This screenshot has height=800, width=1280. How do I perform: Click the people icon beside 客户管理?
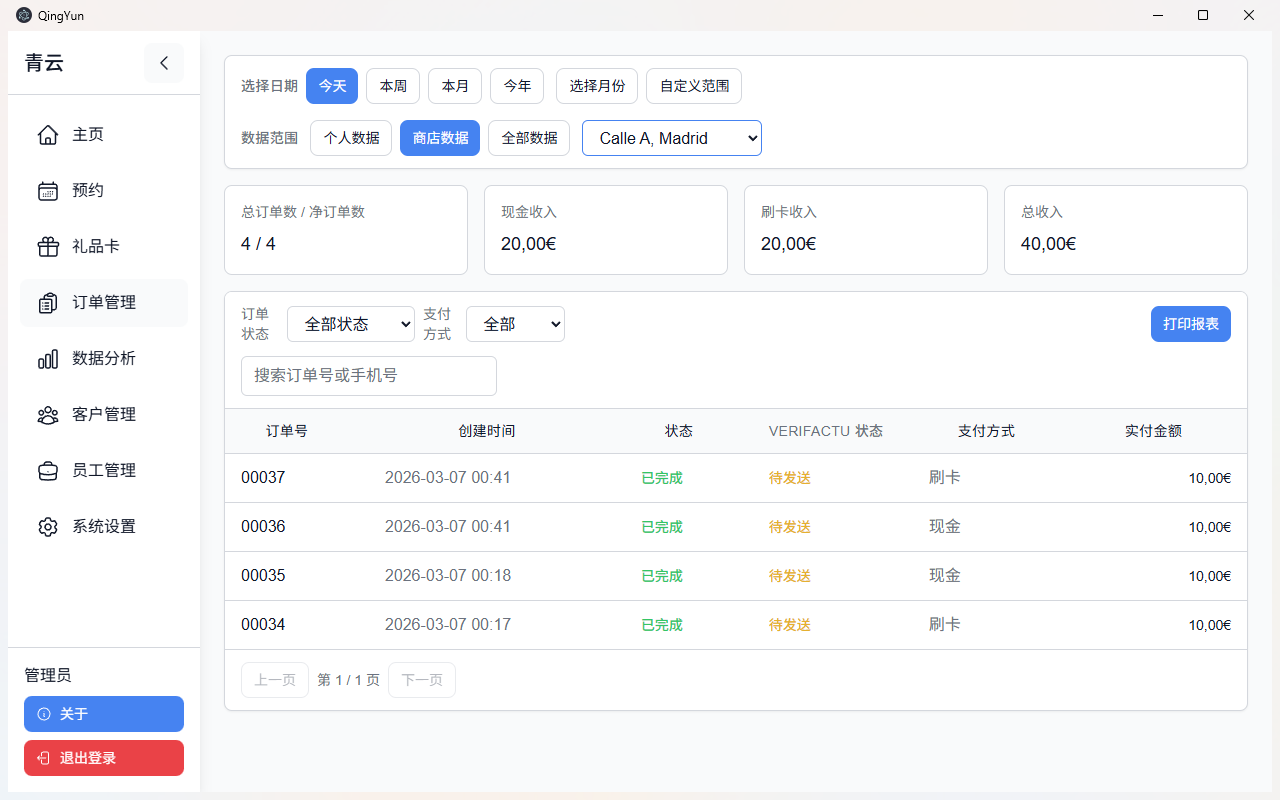coord(48,415)
